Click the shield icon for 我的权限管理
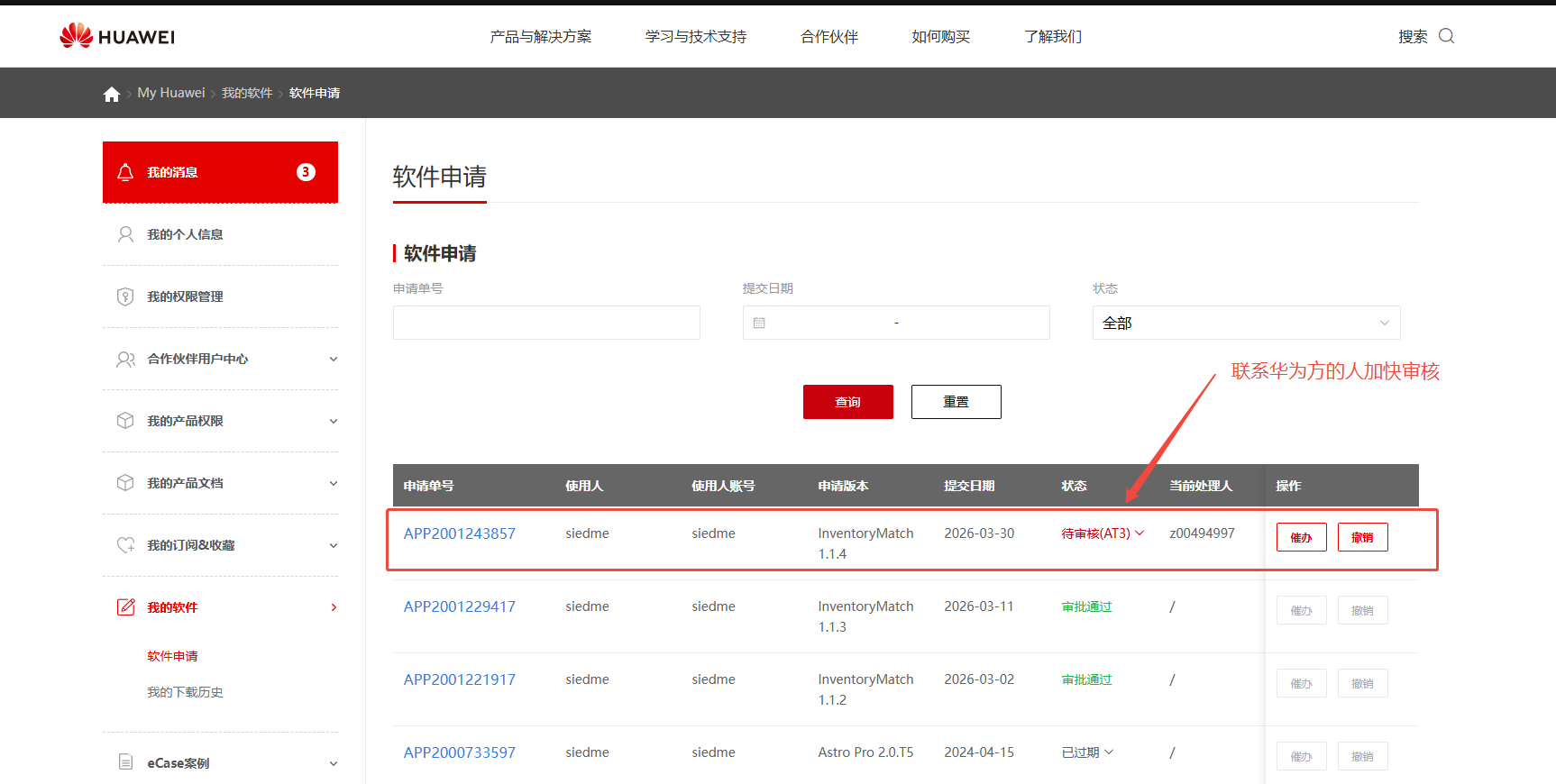1556x784 pixels. 125,296
